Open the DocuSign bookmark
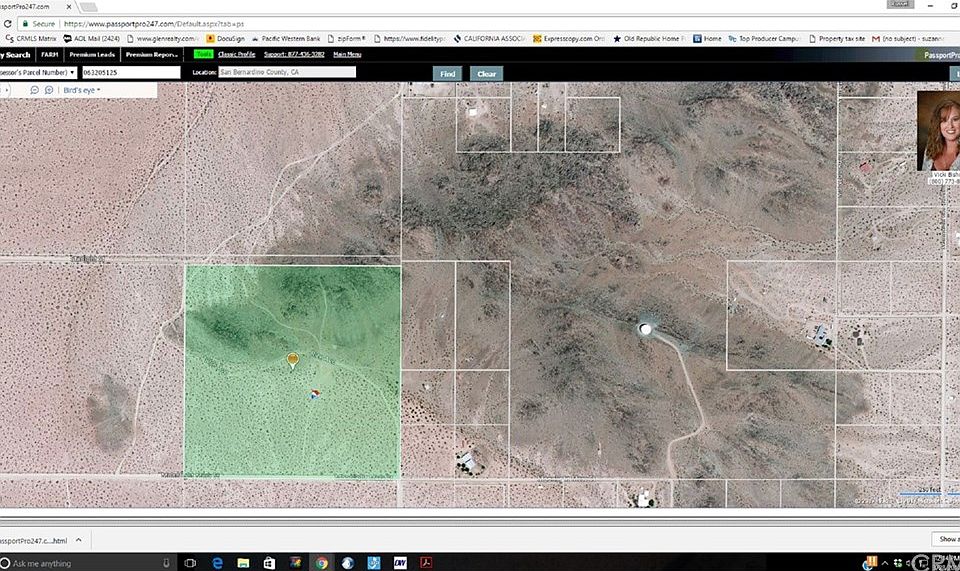 point(226,38)
